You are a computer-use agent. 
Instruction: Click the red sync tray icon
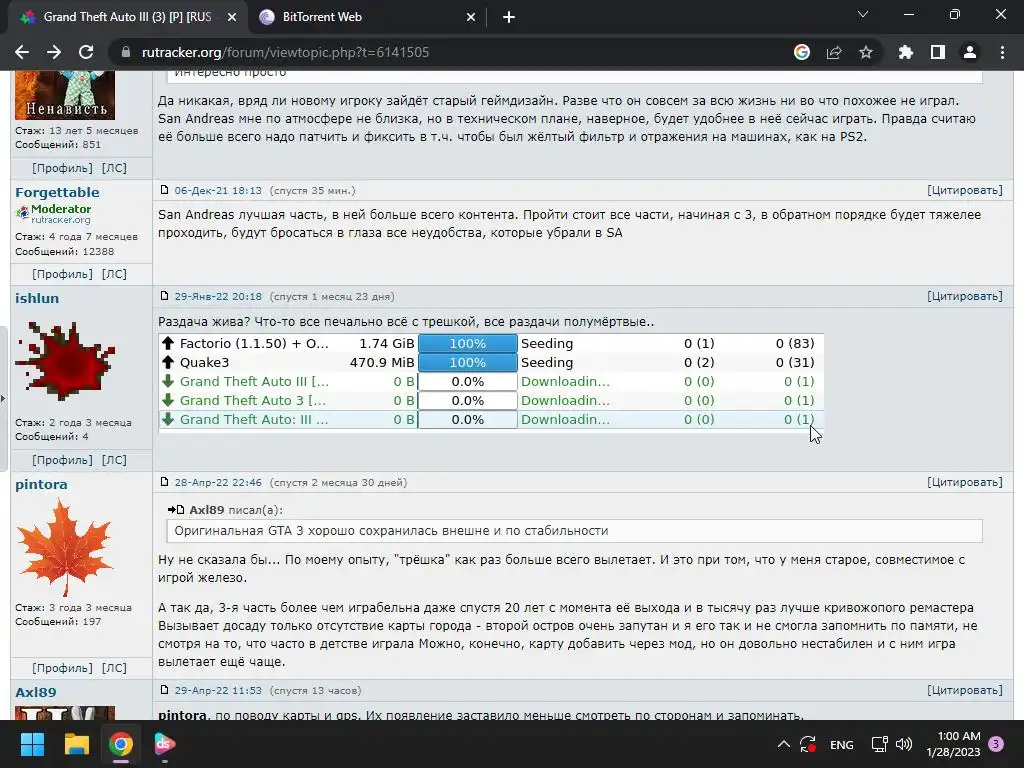(808, 744)
